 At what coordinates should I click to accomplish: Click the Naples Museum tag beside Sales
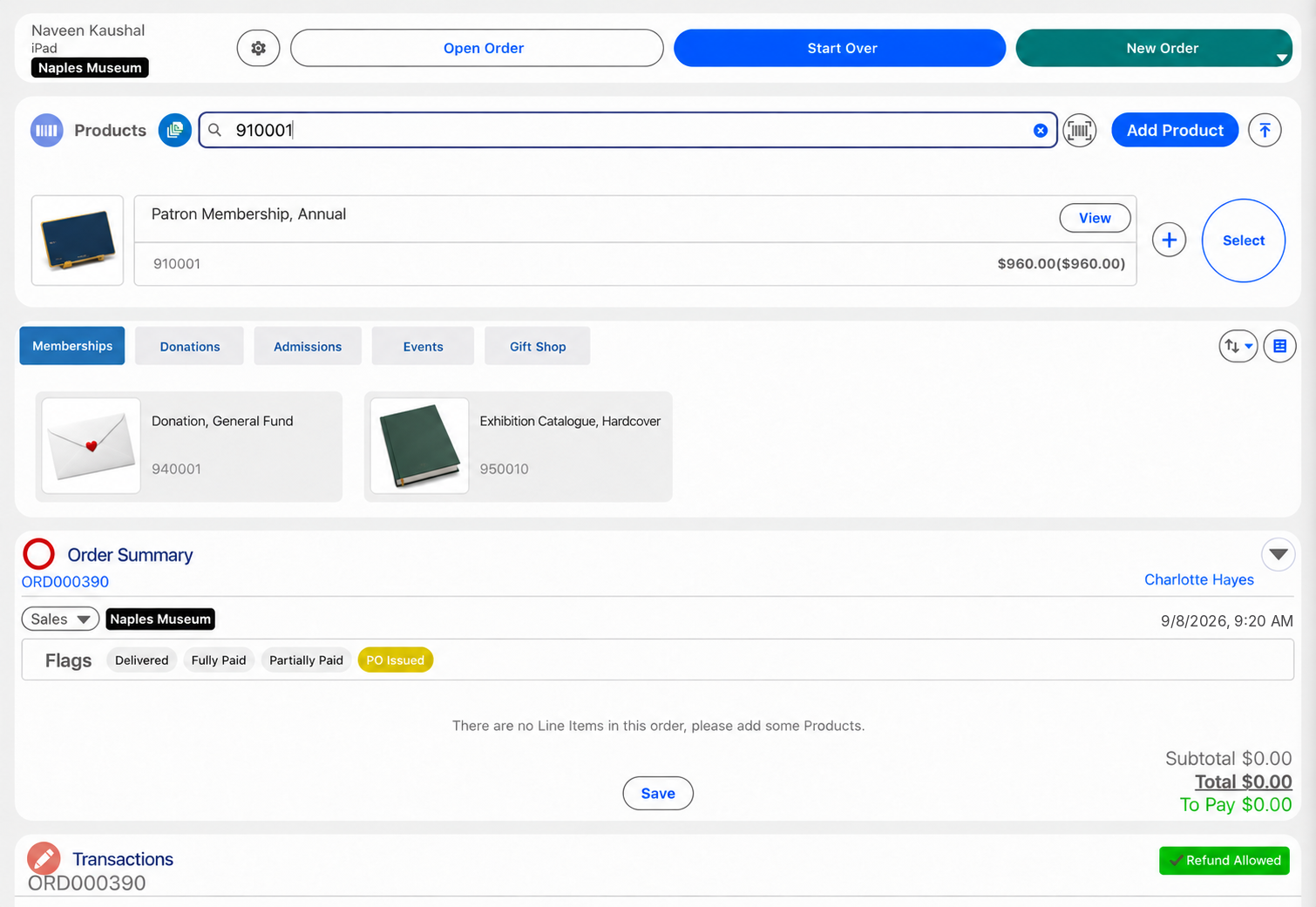coord(160,619)
